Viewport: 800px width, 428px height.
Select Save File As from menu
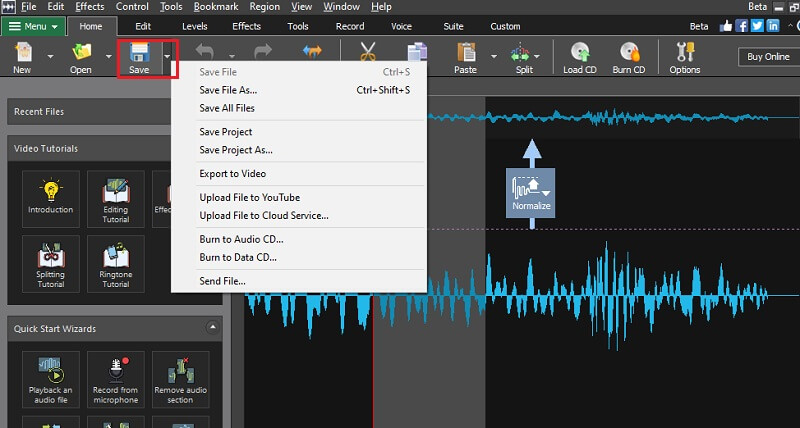click(x=228, y=90)
